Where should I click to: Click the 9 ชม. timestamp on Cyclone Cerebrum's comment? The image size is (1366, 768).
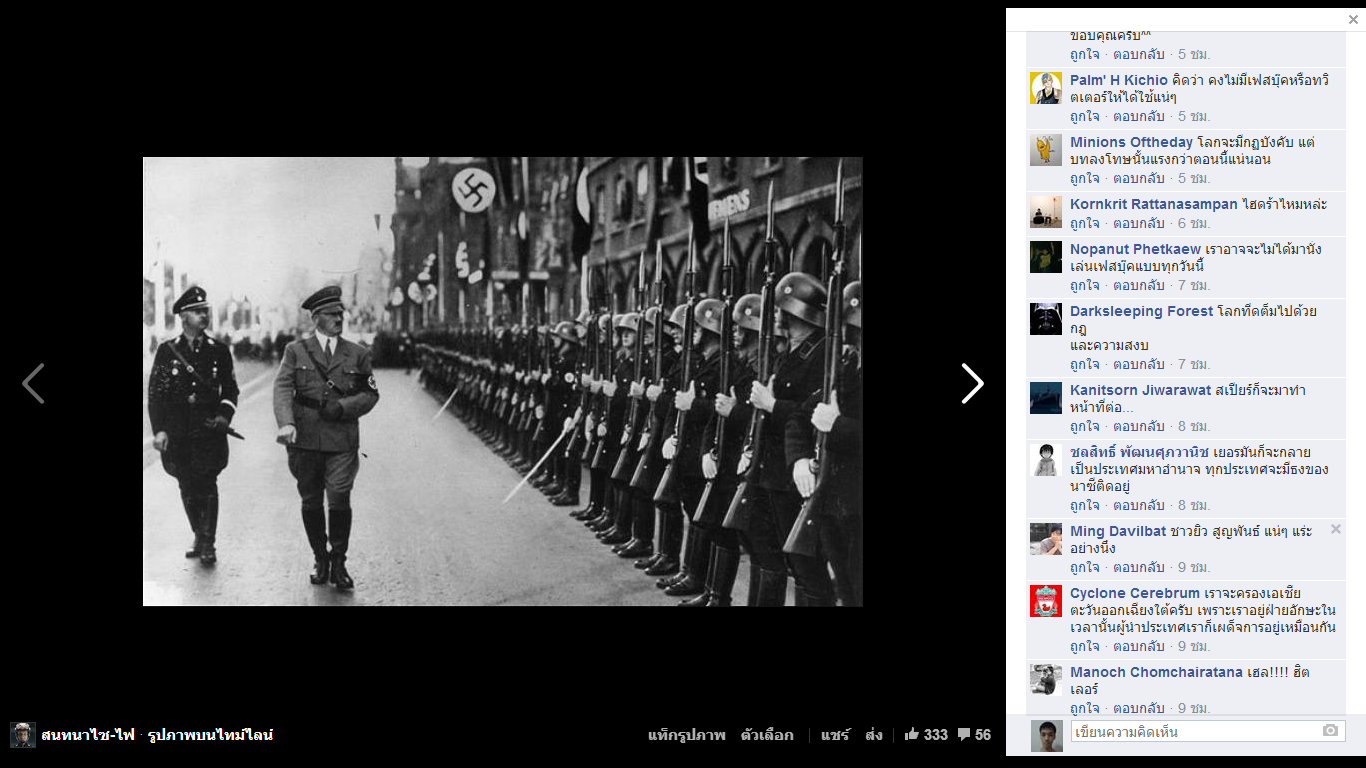tap(1194, 646)
